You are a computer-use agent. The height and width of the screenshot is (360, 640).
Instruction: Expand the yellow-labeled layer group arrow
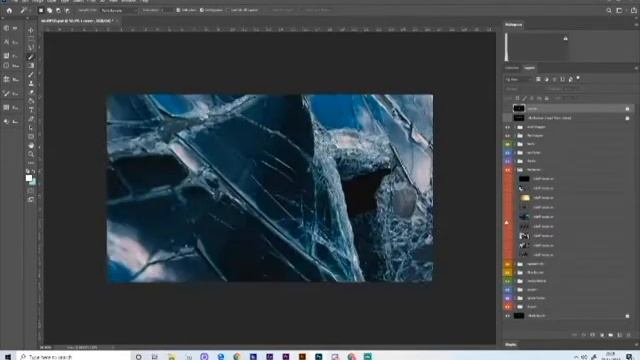pyautogui.click(x=514, y=272)
